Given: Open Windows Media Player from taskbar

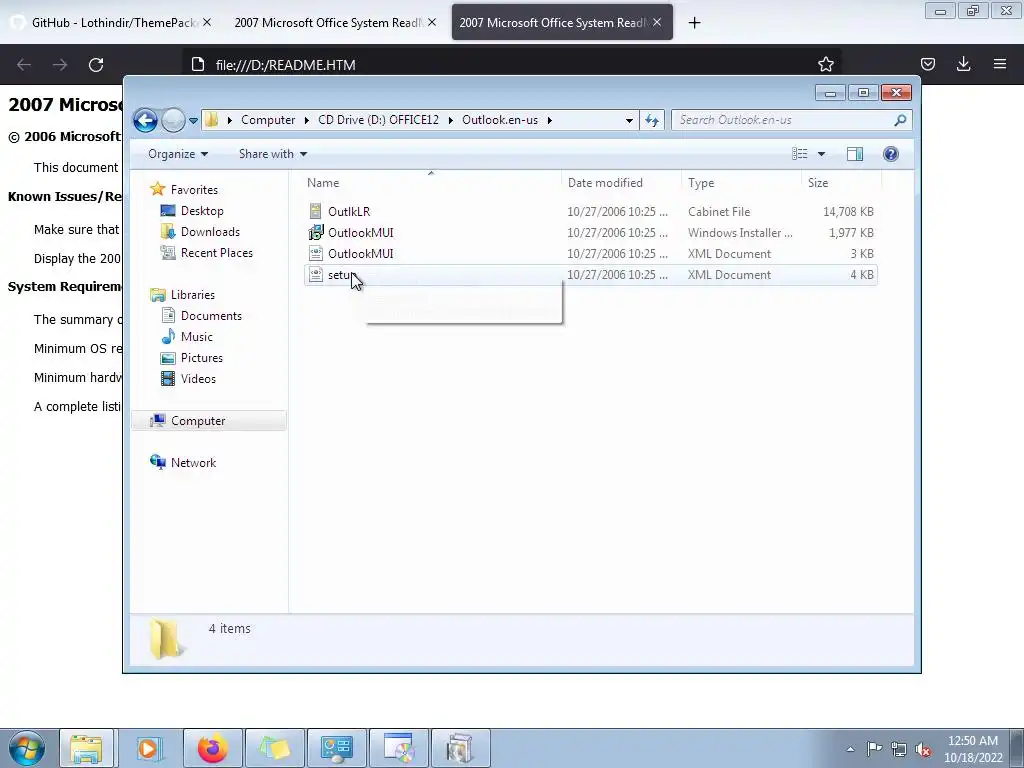Looking at the screenshot, I should [x=148, y=748].
